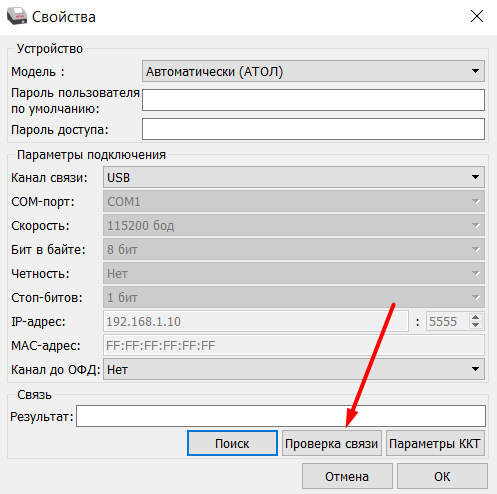Image resolution: width=497 pixels, height=494 pixels.
Task: Increase port number with up arrow
Action: 476,317
